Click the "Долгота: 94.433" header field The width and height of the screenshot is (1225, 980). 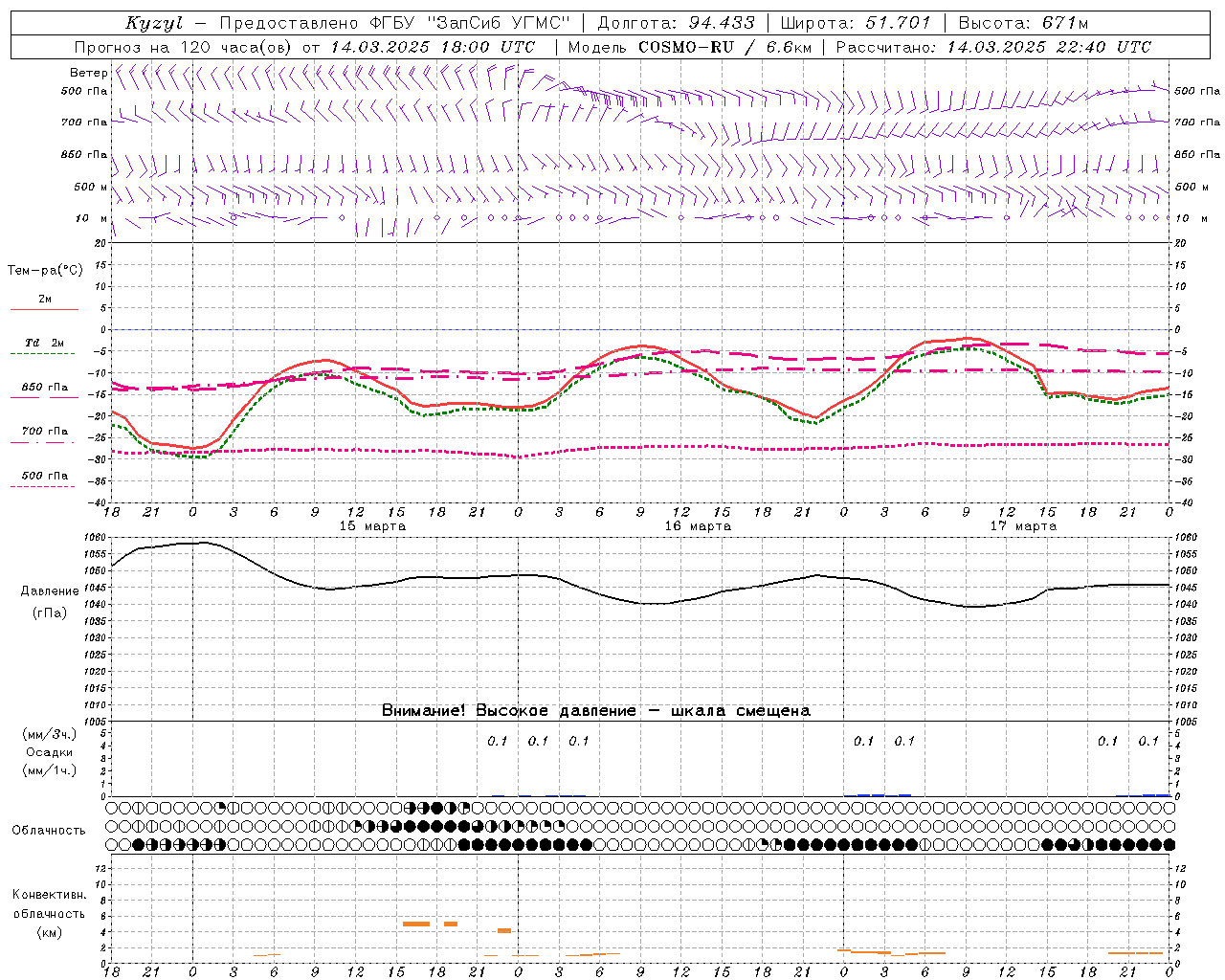[676, 23]
